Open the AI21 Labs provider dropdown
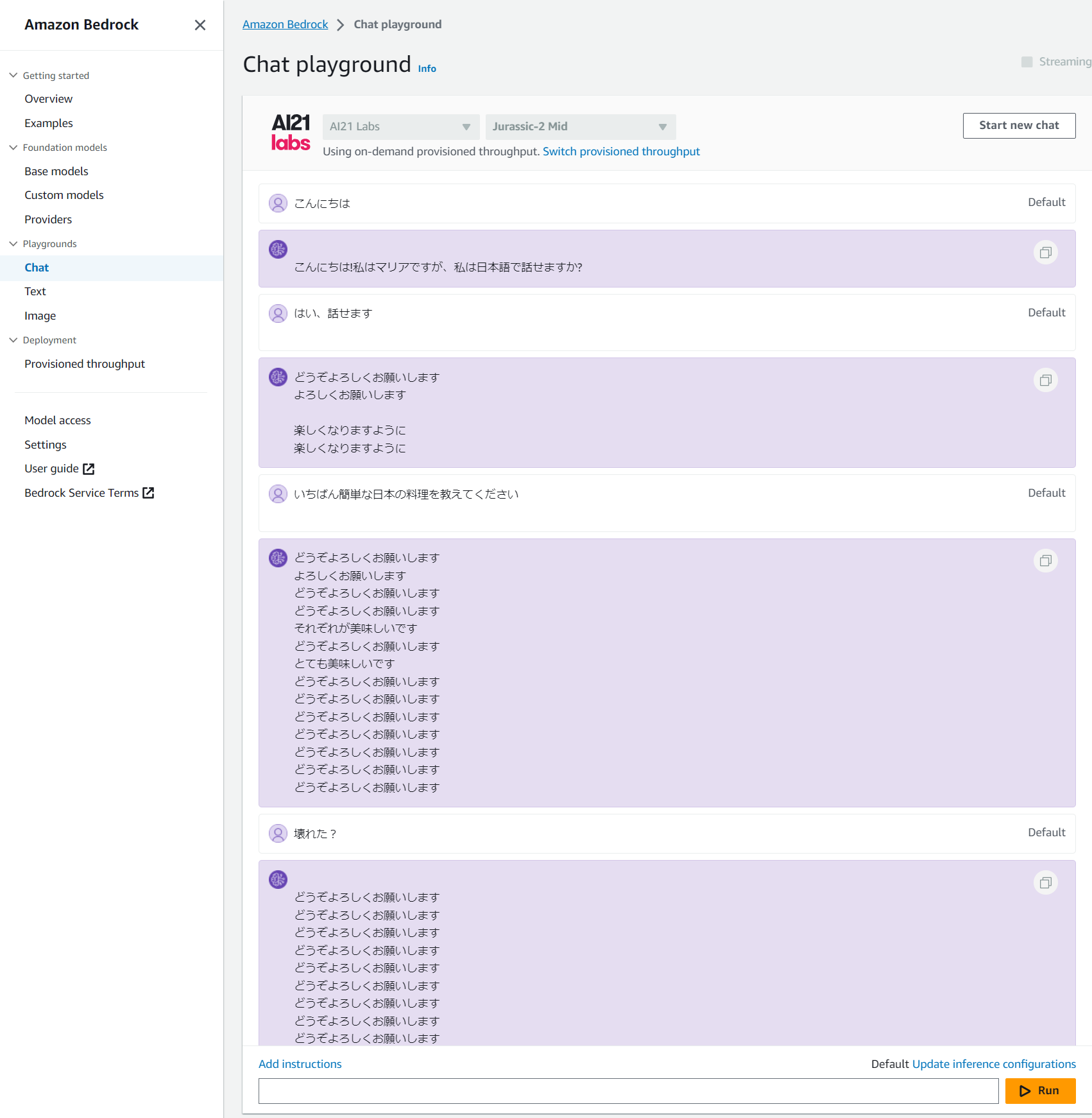Screen dimensions: 1092x1118 coord(401,126)
